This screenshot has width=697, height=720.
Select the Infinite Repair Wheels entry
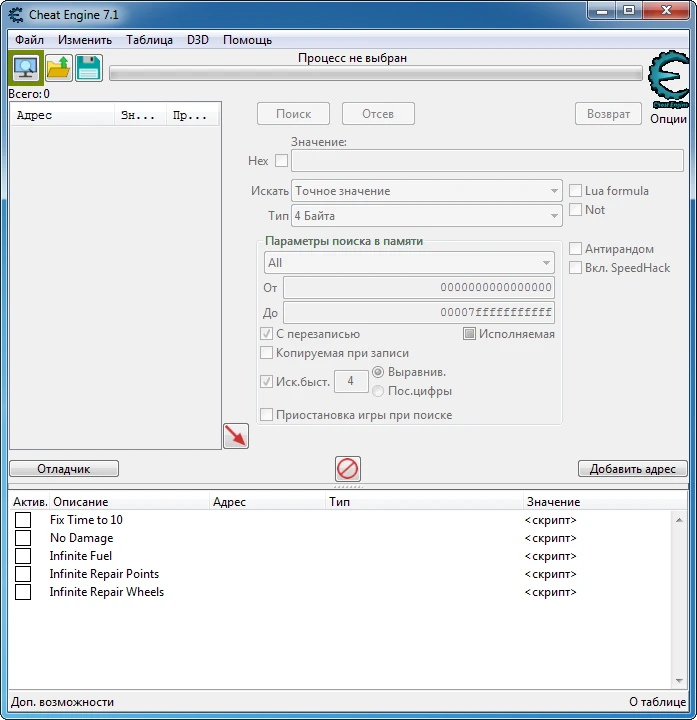pyautogui.click(x=107, y=592)
